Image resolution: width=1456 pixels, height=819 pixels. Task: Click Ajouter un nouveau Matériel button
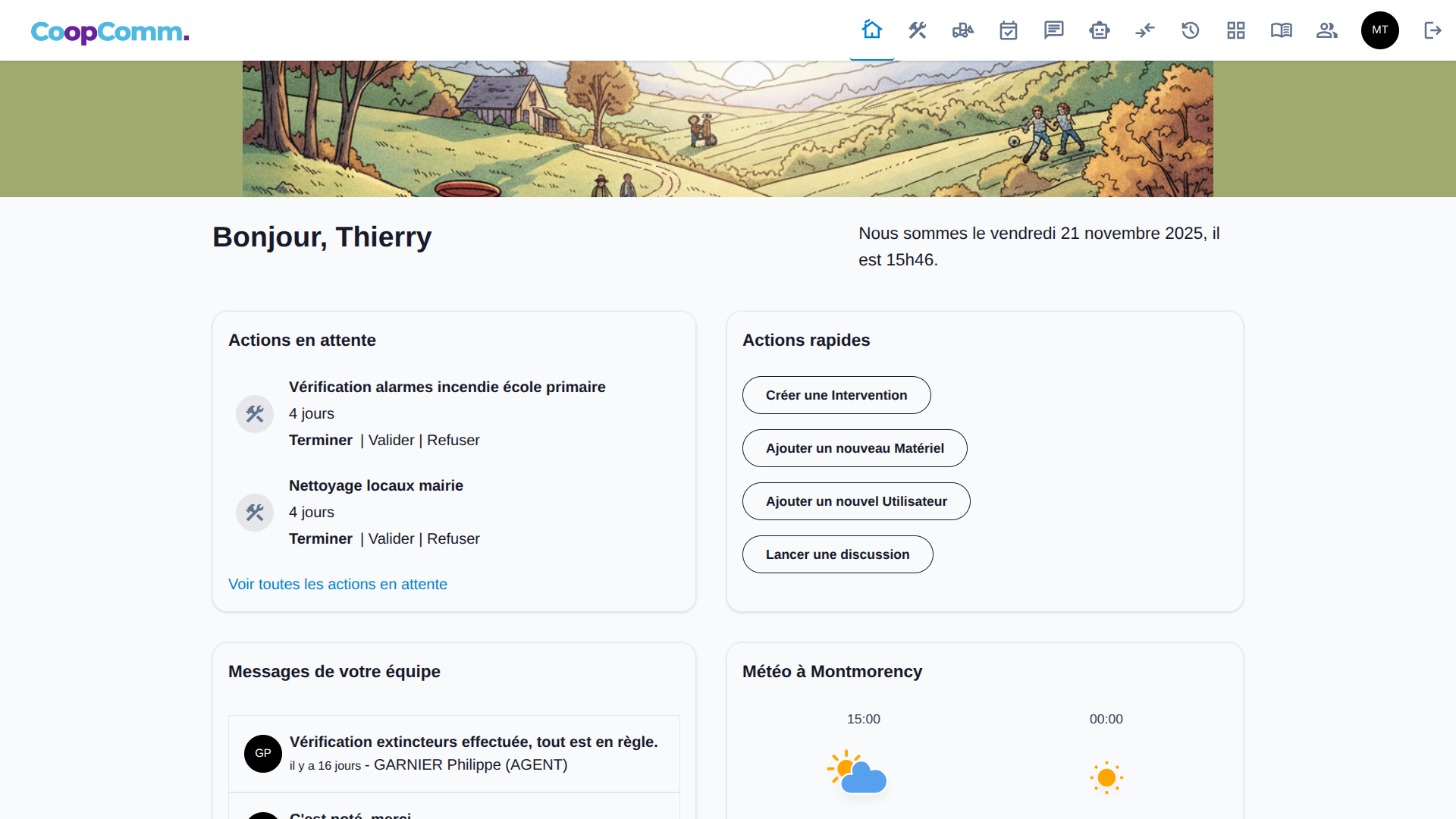pyautogui.click(x=855, y=448)
